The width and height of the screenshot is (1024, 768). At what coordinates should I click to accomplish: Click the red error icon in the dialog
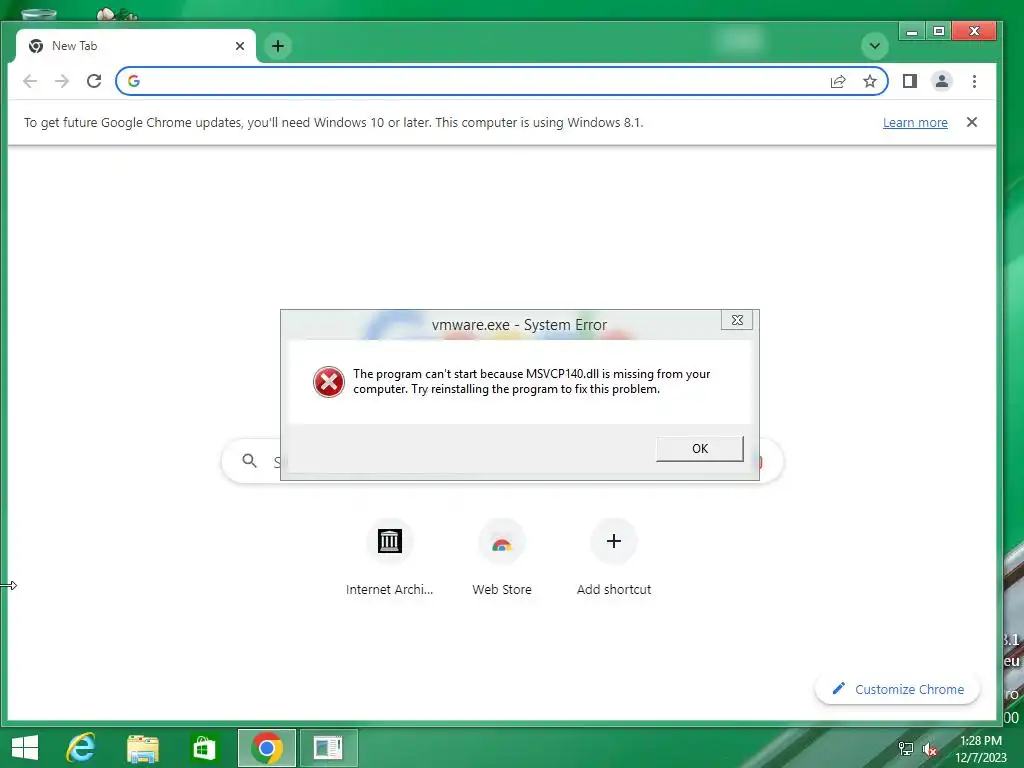pos(328,382)
